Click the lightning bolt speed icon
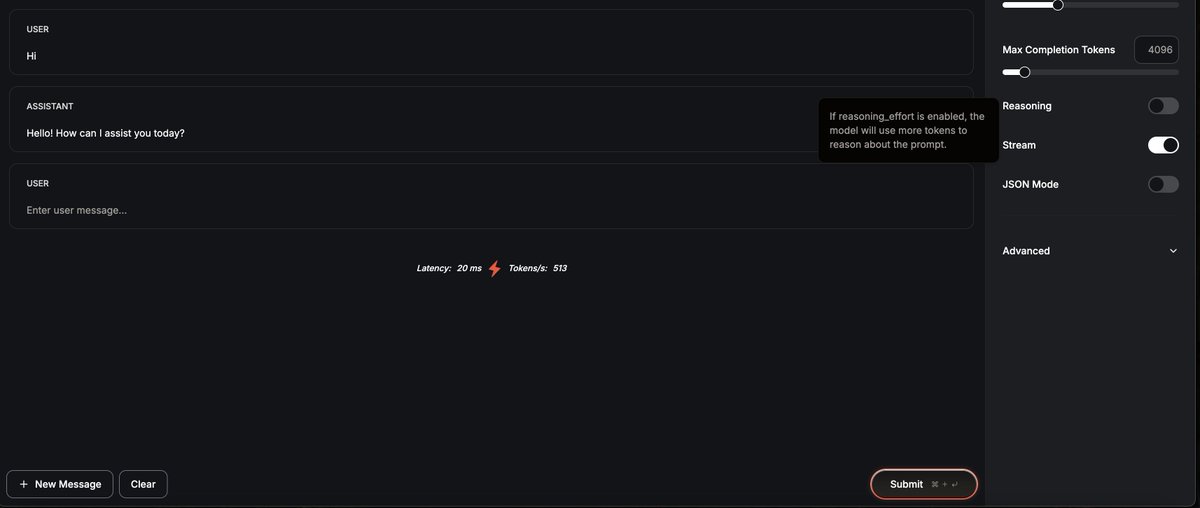This screenshot has height=508, width=1200. [x=494, y=269]
